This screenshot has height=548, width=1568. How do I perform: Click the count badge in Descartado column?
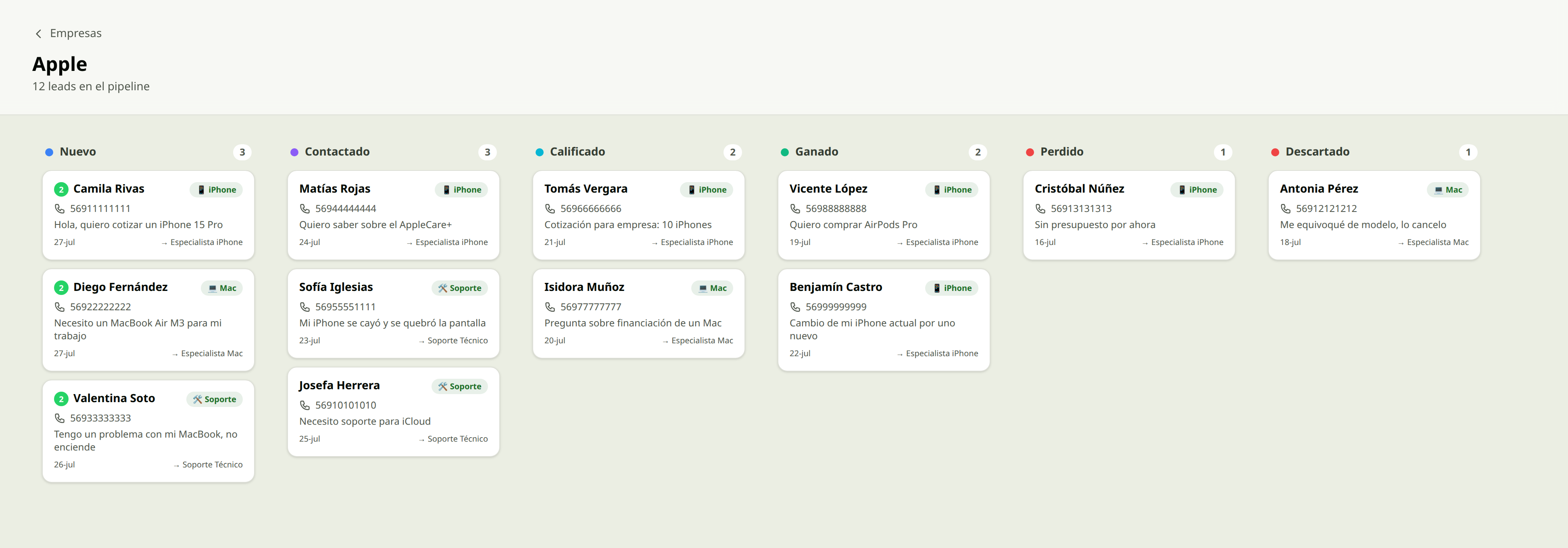[x=1468, y=152]
